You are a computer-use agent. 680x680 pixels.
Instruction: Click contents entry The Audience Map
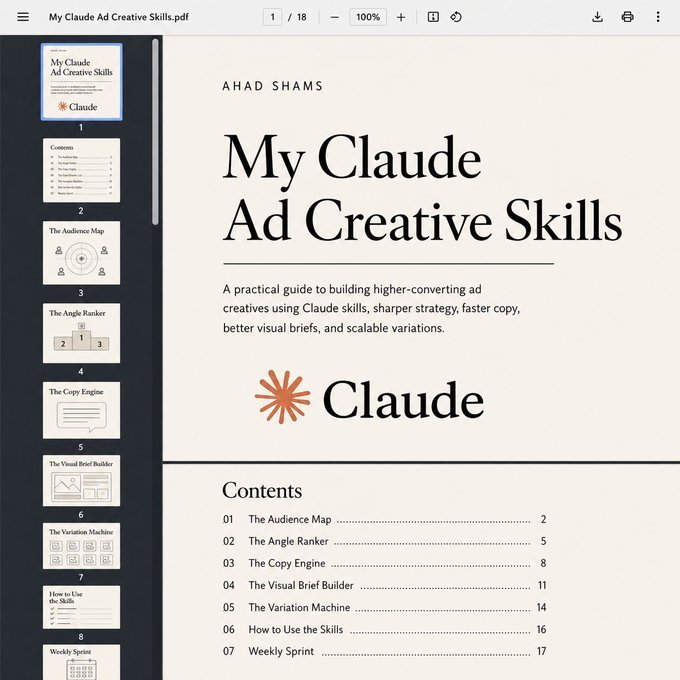[384, 520]
